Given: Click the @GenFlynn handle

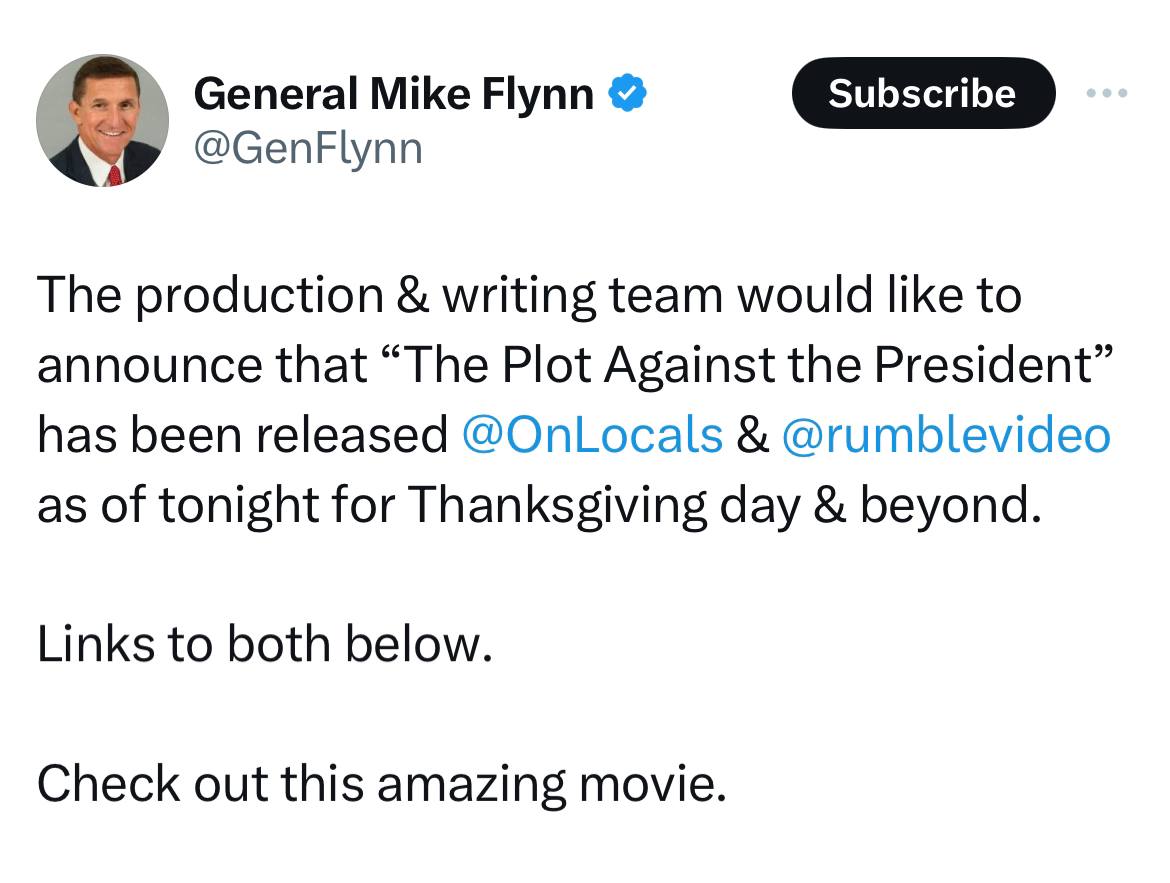Looking at the screenshot, I should [x=308, y=149].
